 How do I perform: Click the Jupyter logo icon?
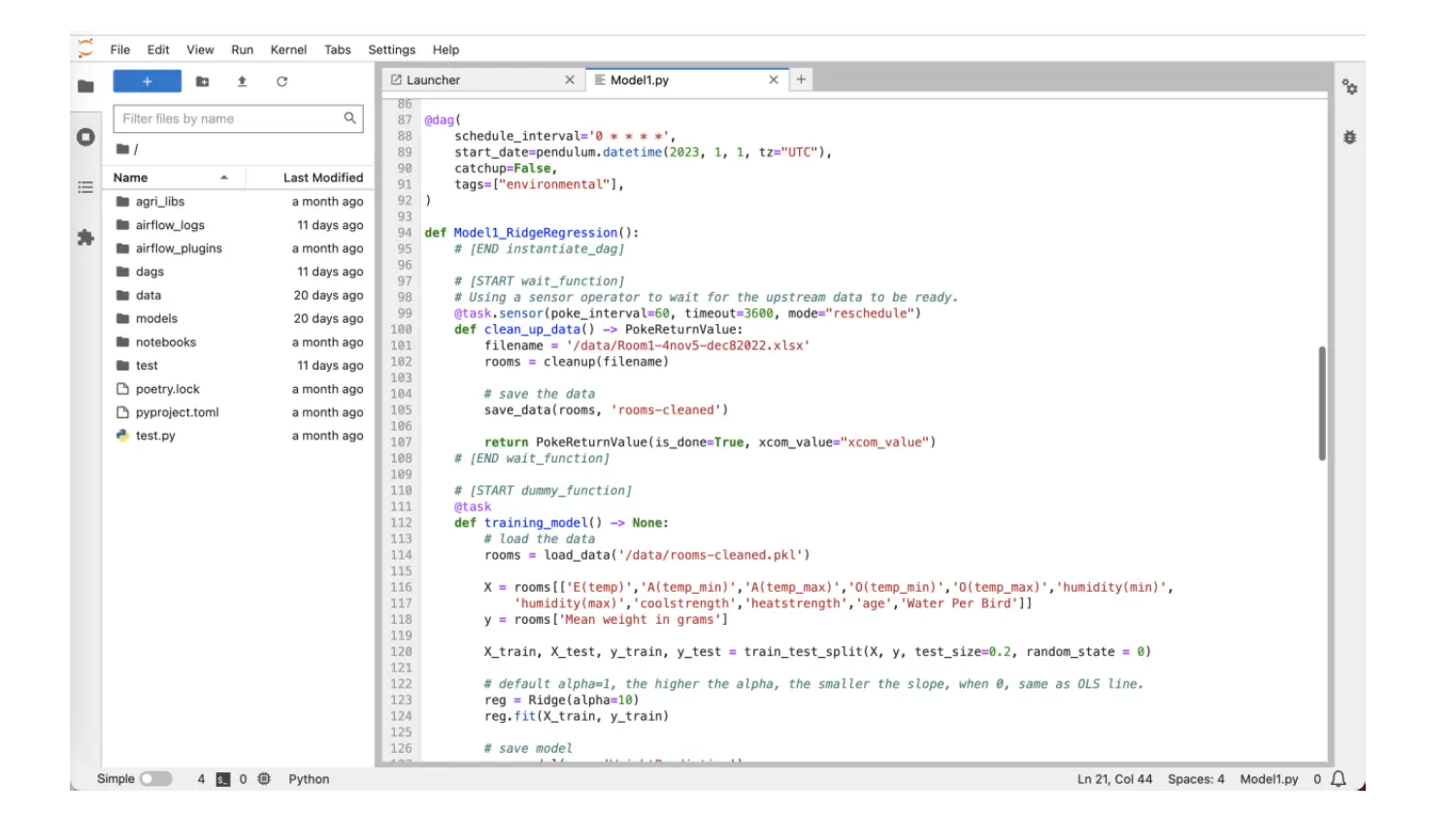pos(85,49)
